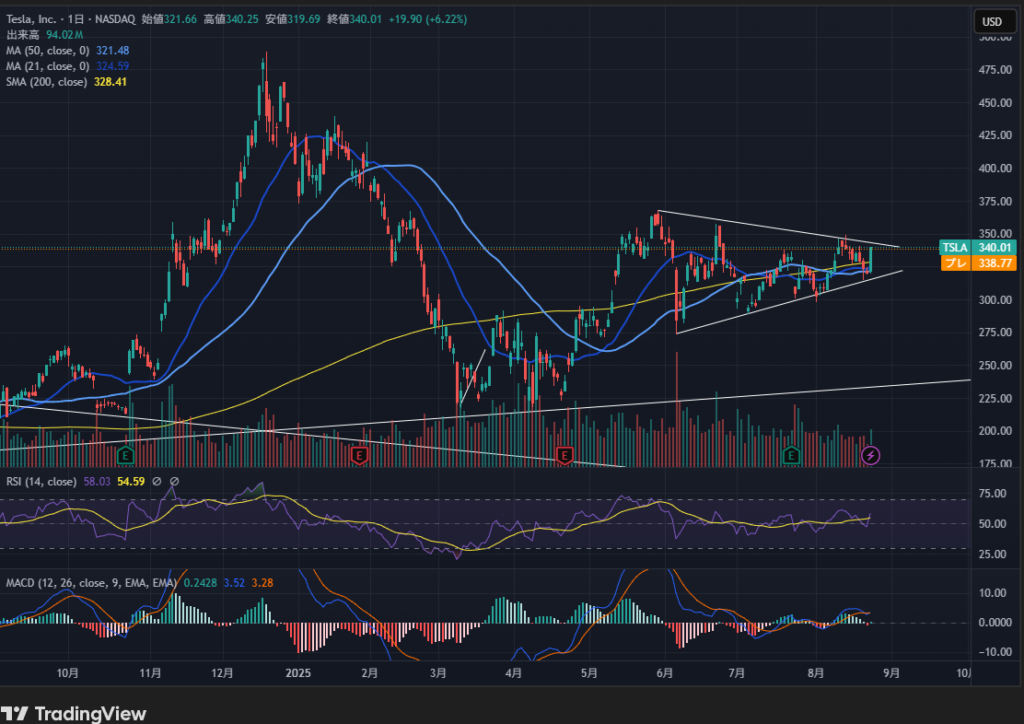Click the MA 21 value 324.59
Viewport: 1024px width, 724px height.
pyautogui.click(x=112, y=66)
